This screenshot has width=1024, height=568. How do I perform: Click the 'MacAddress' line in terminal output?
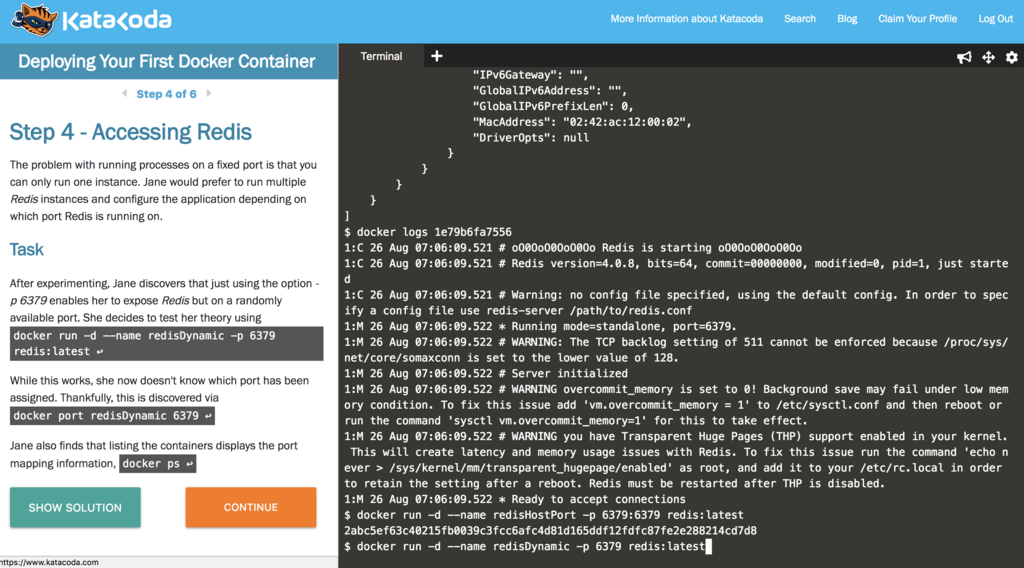582,122
